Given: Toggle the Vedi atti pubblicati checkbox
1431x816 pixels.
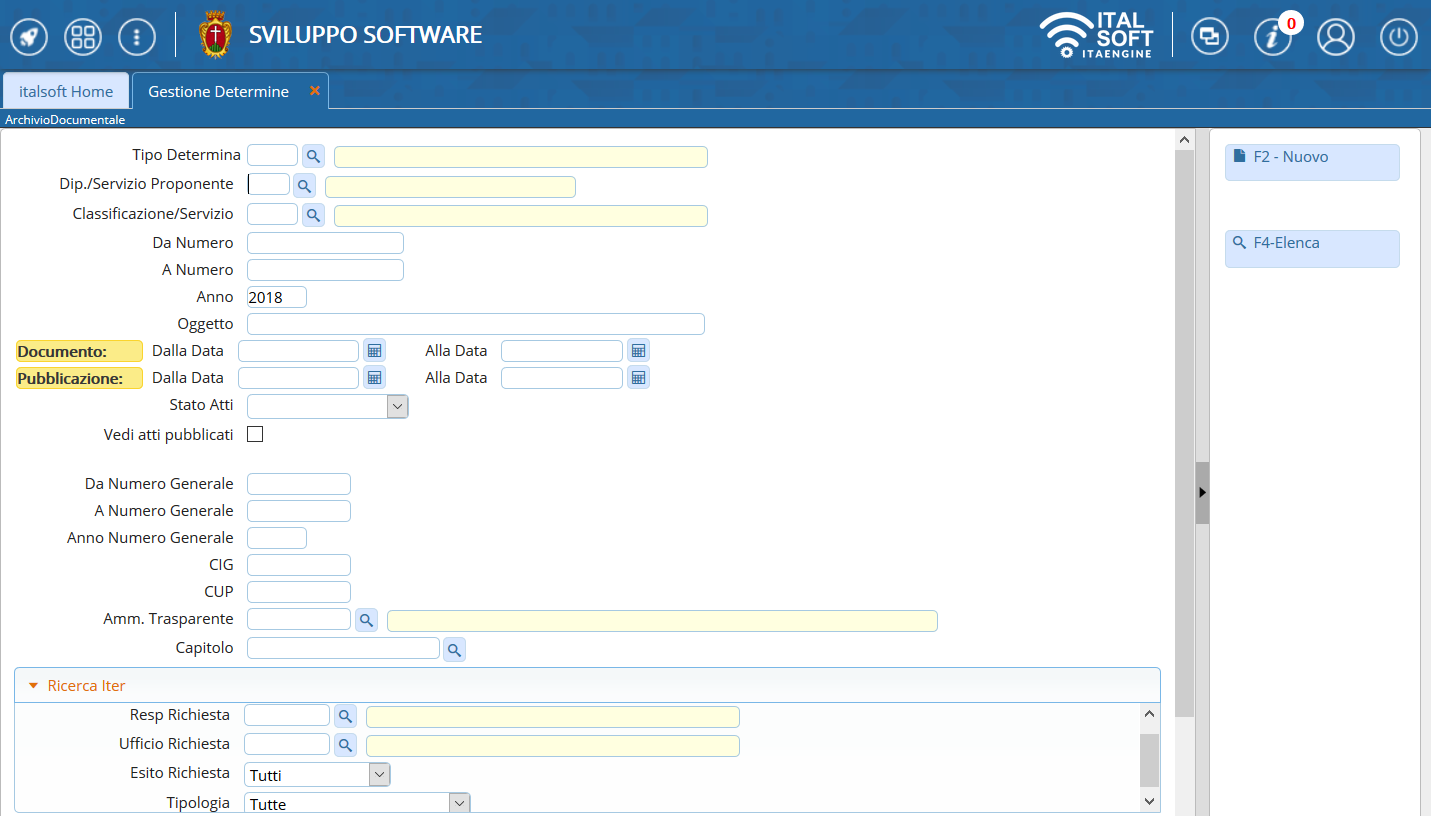Looking at the screenshot, I should click(255, 435).
